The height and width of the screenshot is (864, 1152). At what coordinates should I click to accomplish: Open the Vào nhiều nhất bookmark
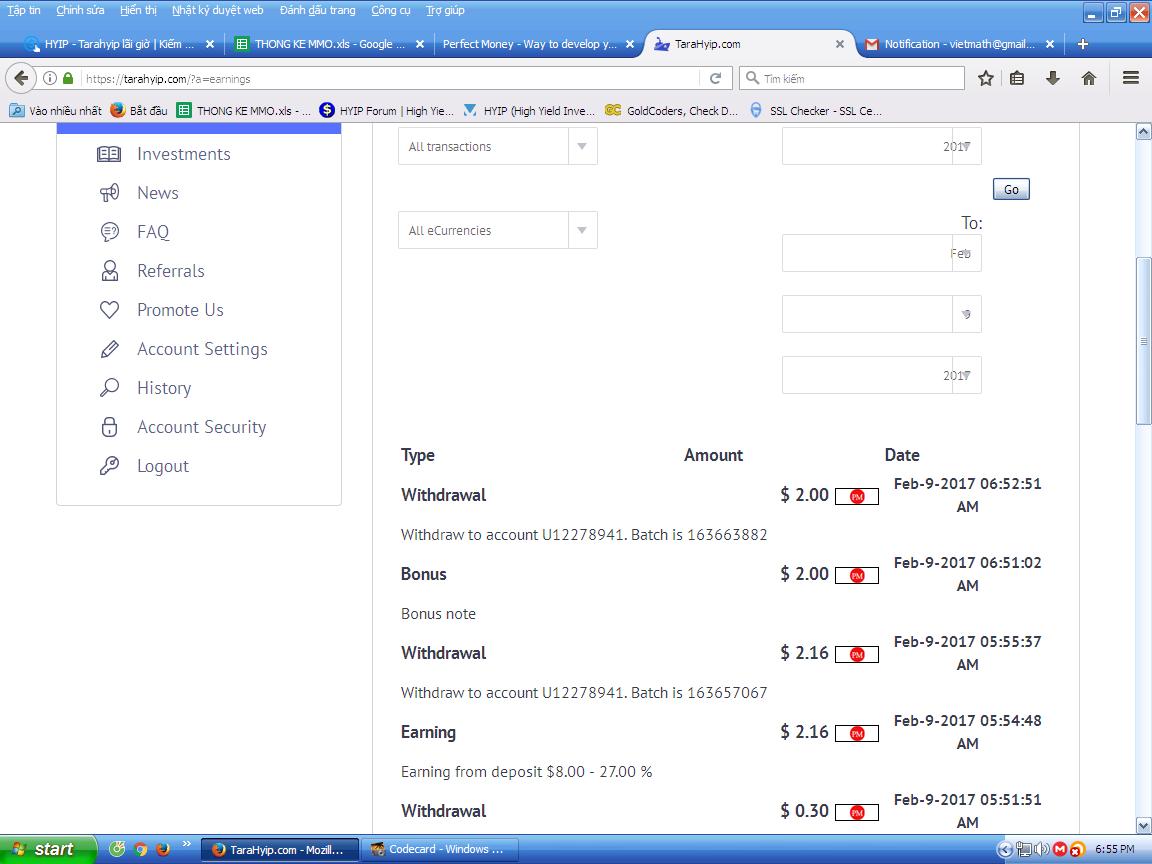pyautogui.click(x=55, y=110)
